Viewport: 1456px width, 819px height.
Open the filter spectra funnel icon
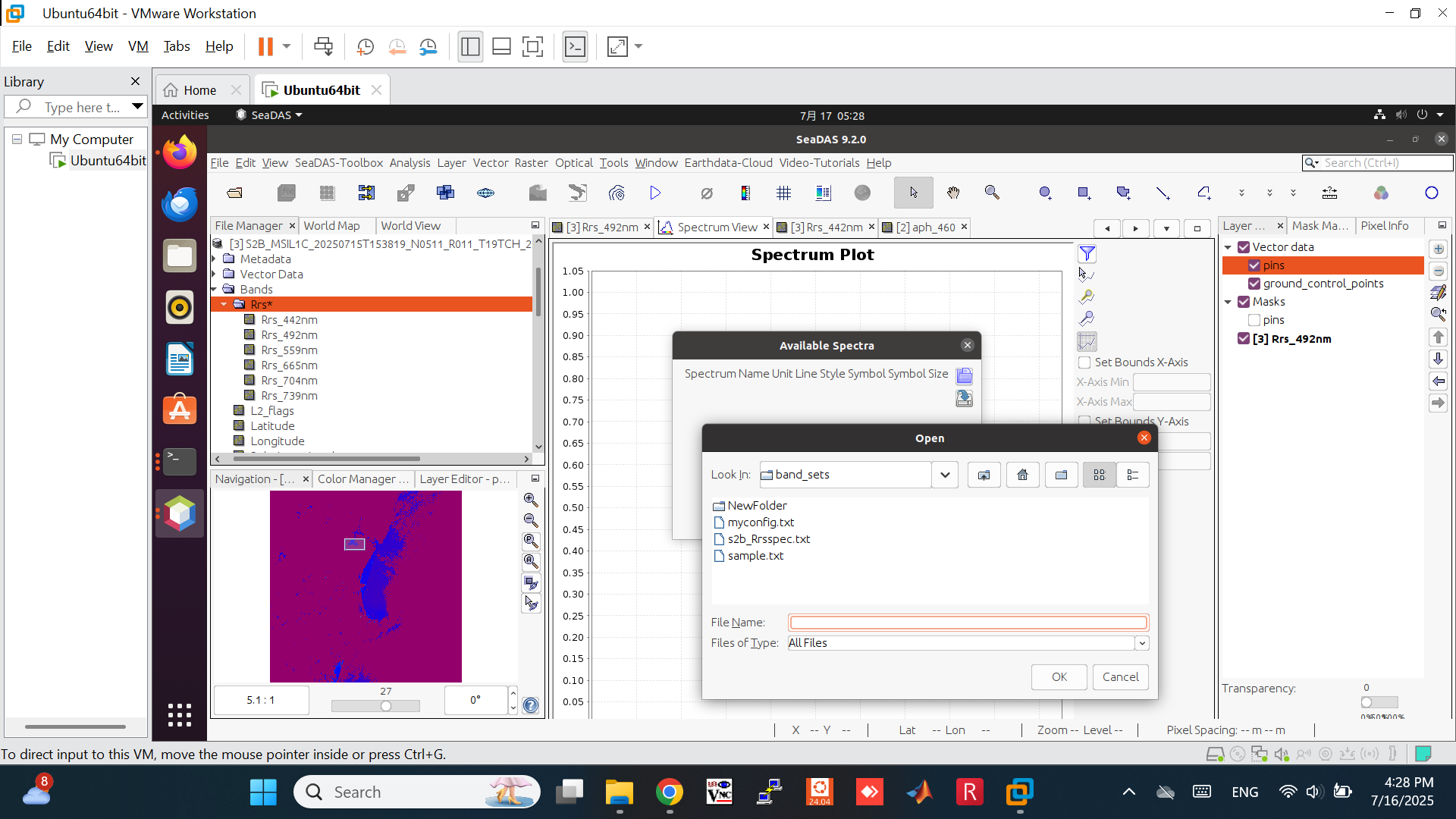[1087, 253]
